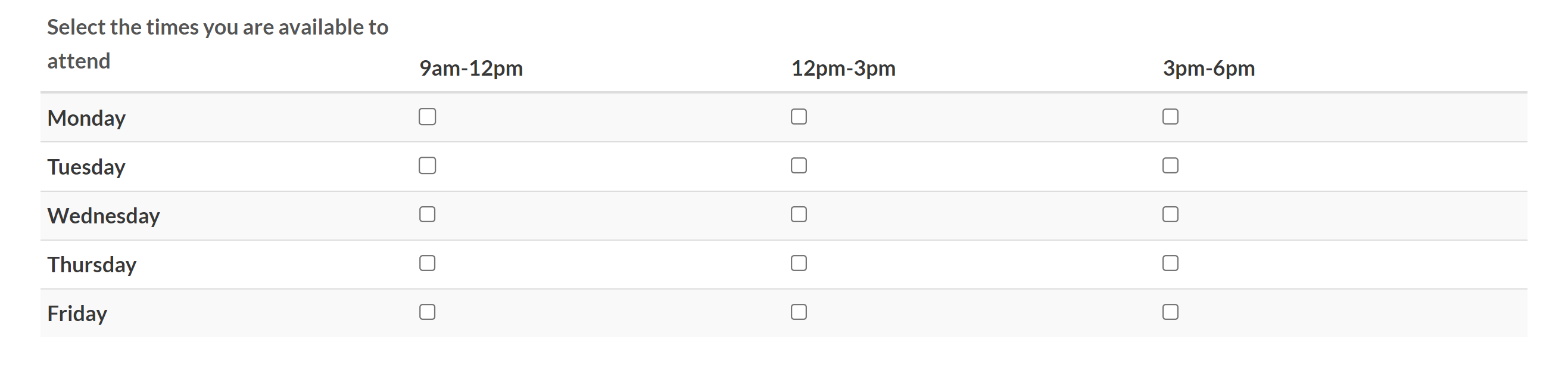
Task: Mark Tuesday 3pm-6pm as available
Action: [1170, 166]
